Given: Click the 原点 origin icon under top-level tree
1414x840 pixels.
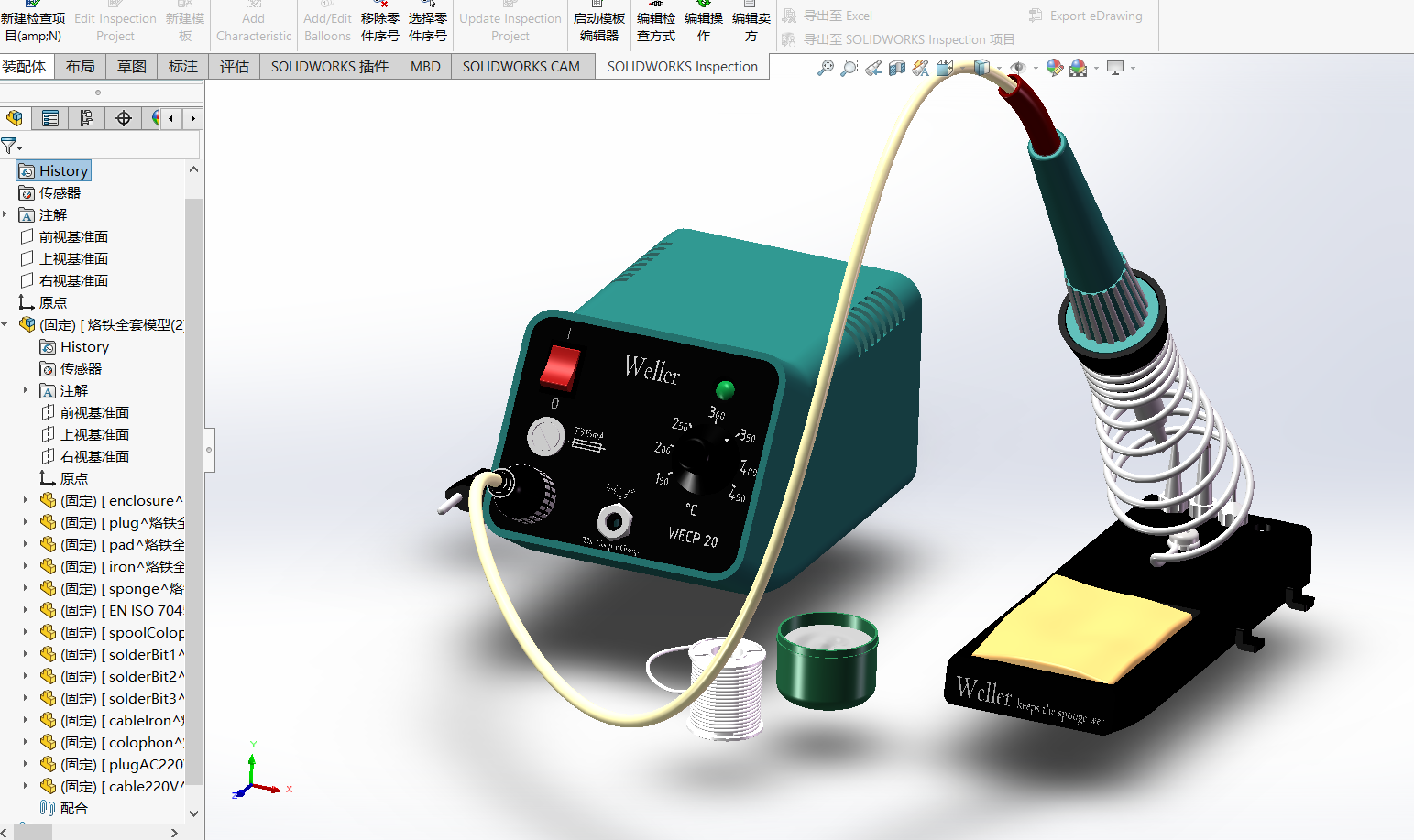Looking at the screenshot, I should (x=27, y=302).
